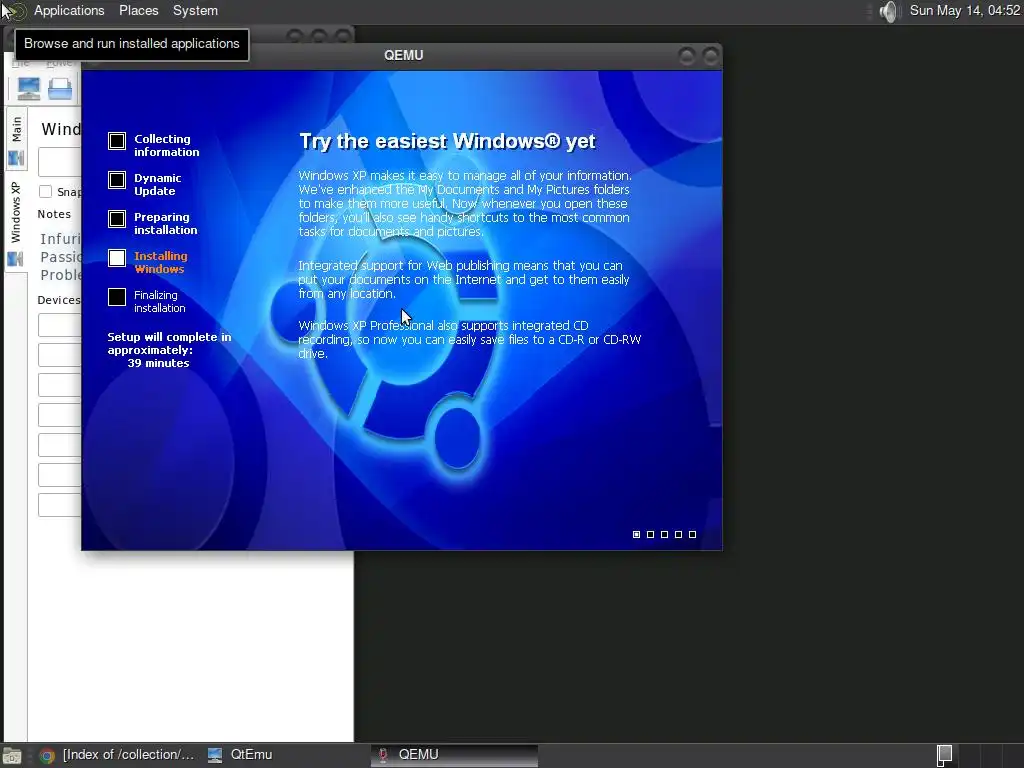The width and height of the screenshot is (1024, 768).
Task: Click the input field under the QtEmu machine heading
Action: coord(59,162)
